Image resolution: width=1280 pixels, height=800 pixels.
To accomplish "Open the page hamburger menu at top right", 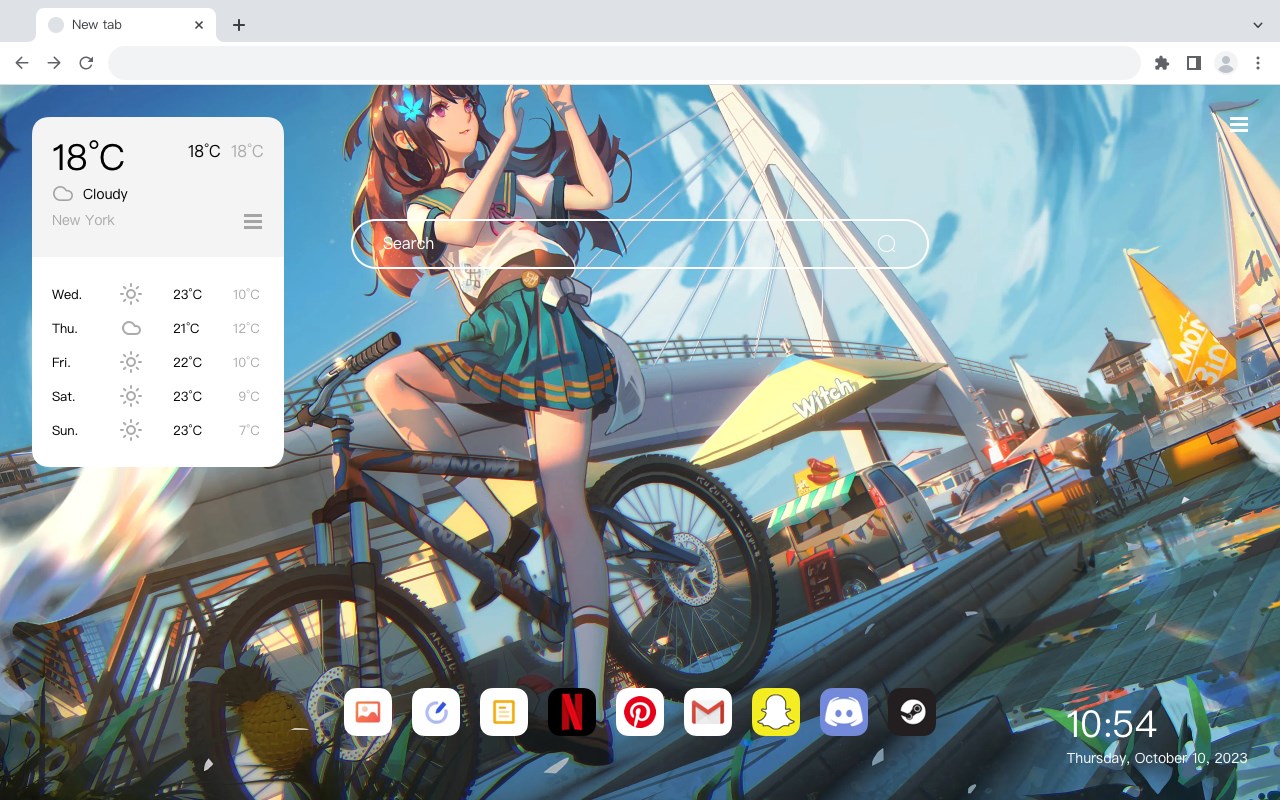I will [x=1239, y=124].
